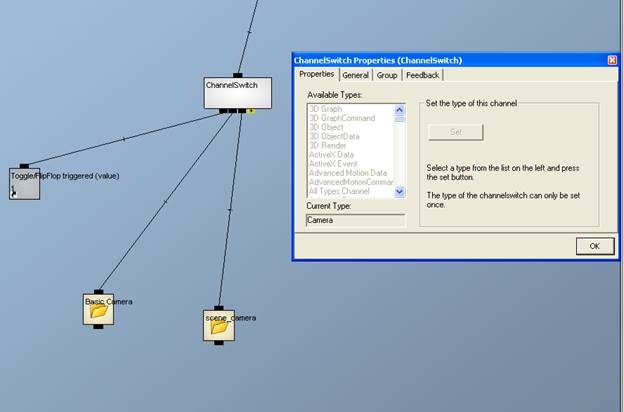
Task: Click the Current Type field showing Camera
Action: pos(354,219)
